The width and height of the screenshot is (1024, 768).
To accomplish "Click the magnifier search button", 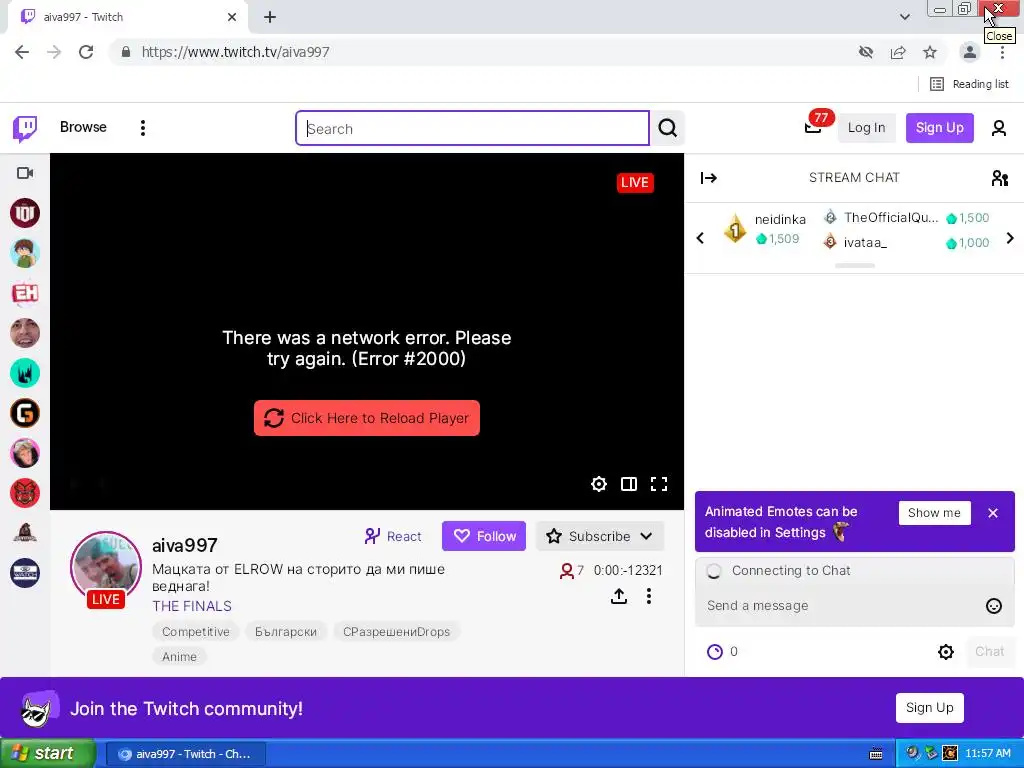I will tap(667, 128).
